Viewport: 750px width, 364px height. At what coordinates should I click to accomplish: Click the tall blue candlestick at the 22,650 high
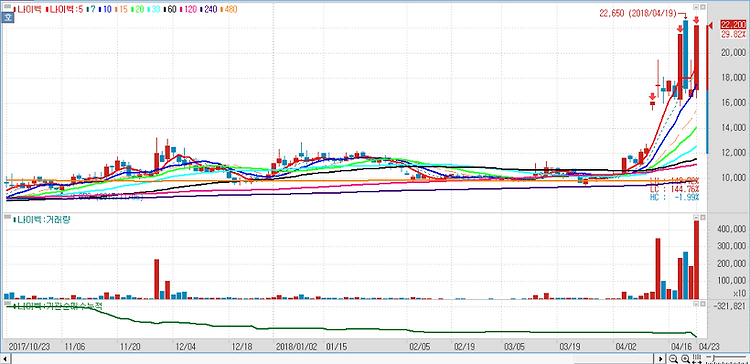tap(685, 55)
